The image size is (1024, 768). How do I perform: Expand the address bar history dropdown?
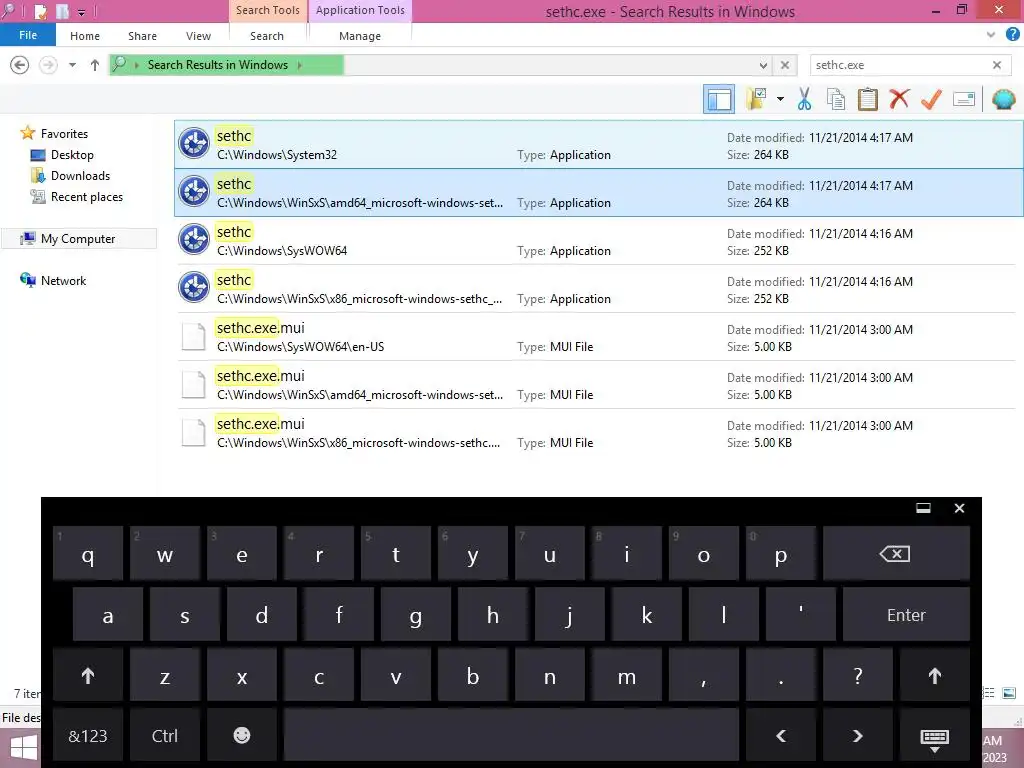pyautogui.click(x=763, y=65)
